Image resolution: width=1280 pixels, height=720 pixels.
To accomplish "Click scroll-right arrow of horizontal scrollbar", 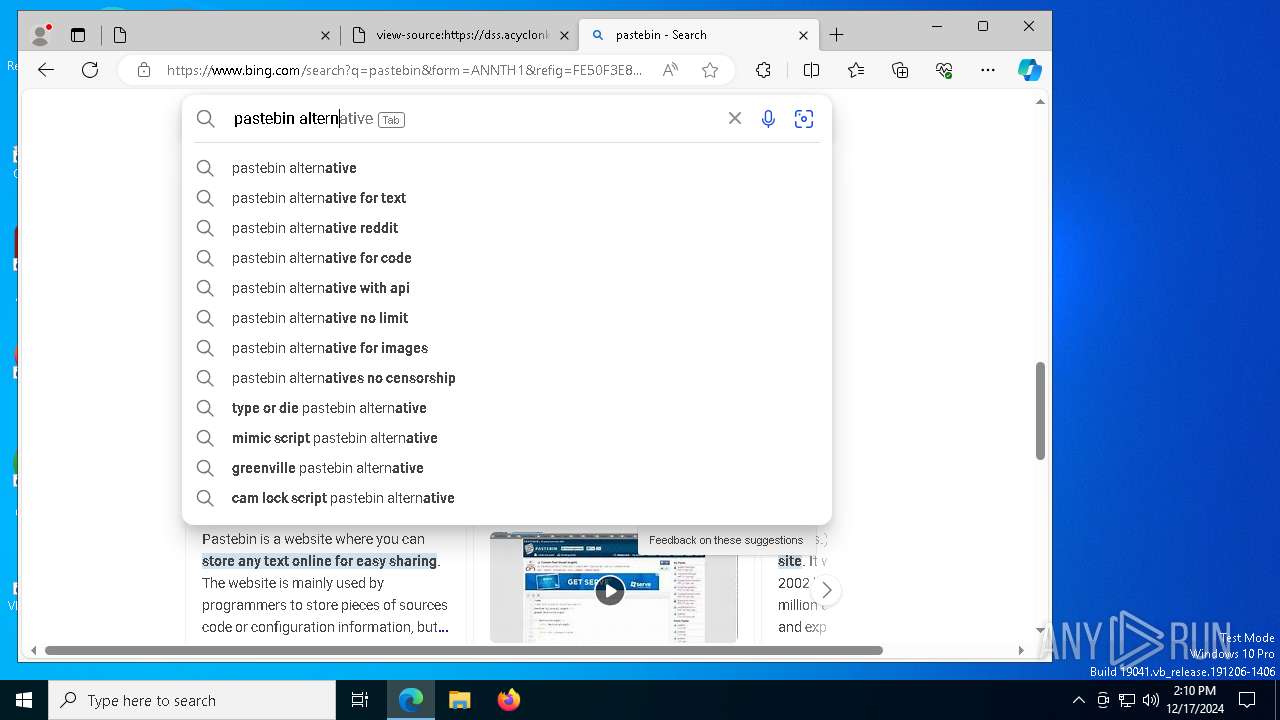I will point(1021,650).
